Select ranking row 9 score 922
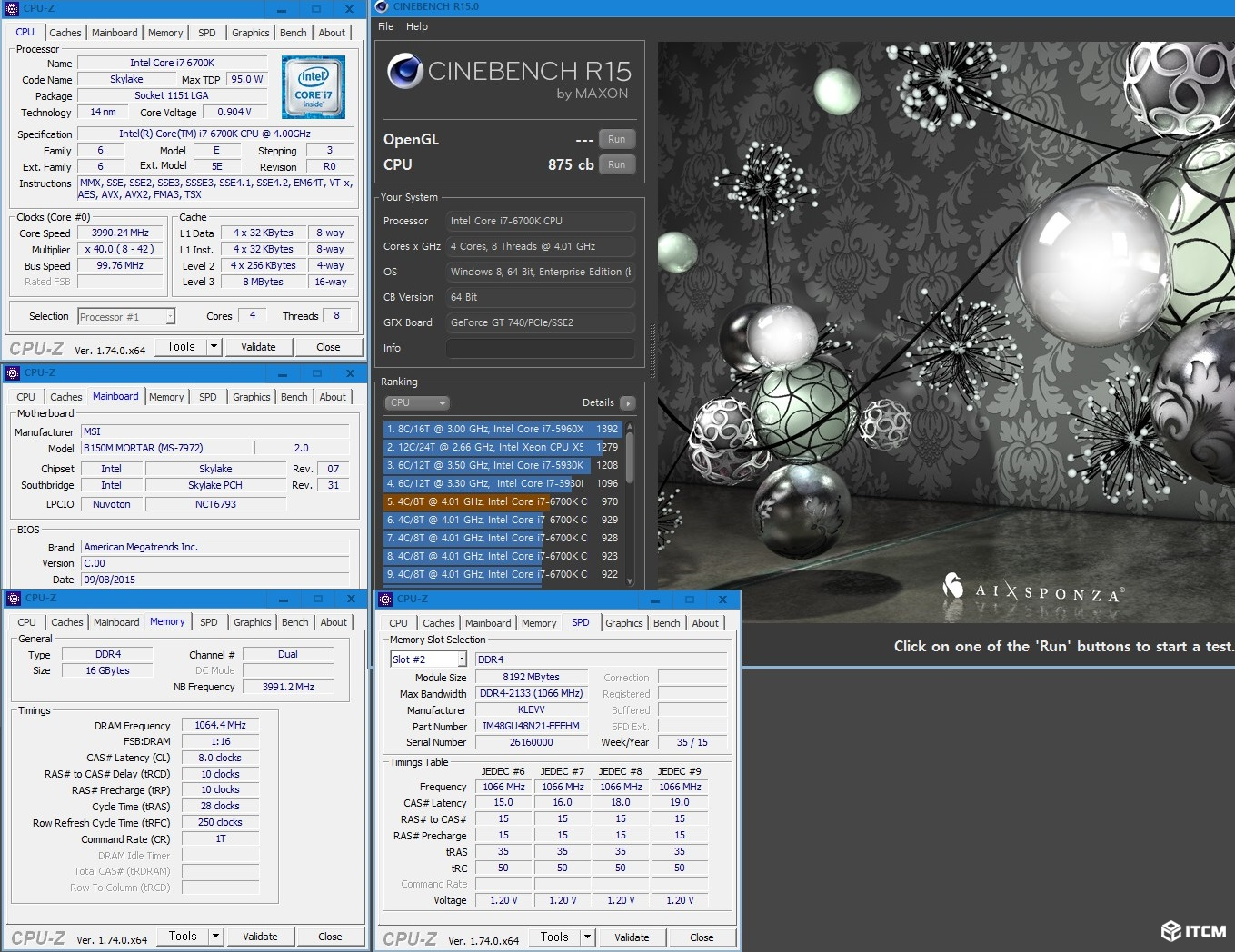This screenshot has height=952, width=1235. [x=503, y=574]
